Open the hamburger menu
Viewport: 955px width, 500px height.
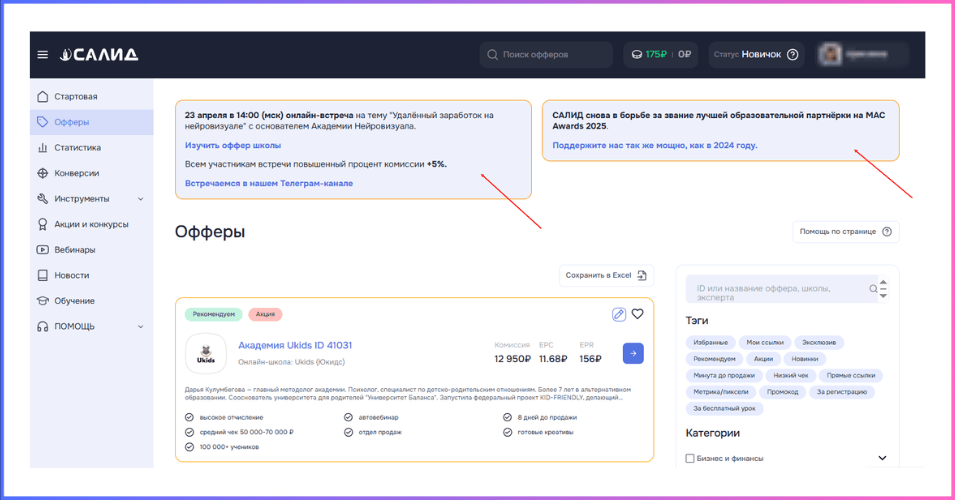click(x=43, y=55)
